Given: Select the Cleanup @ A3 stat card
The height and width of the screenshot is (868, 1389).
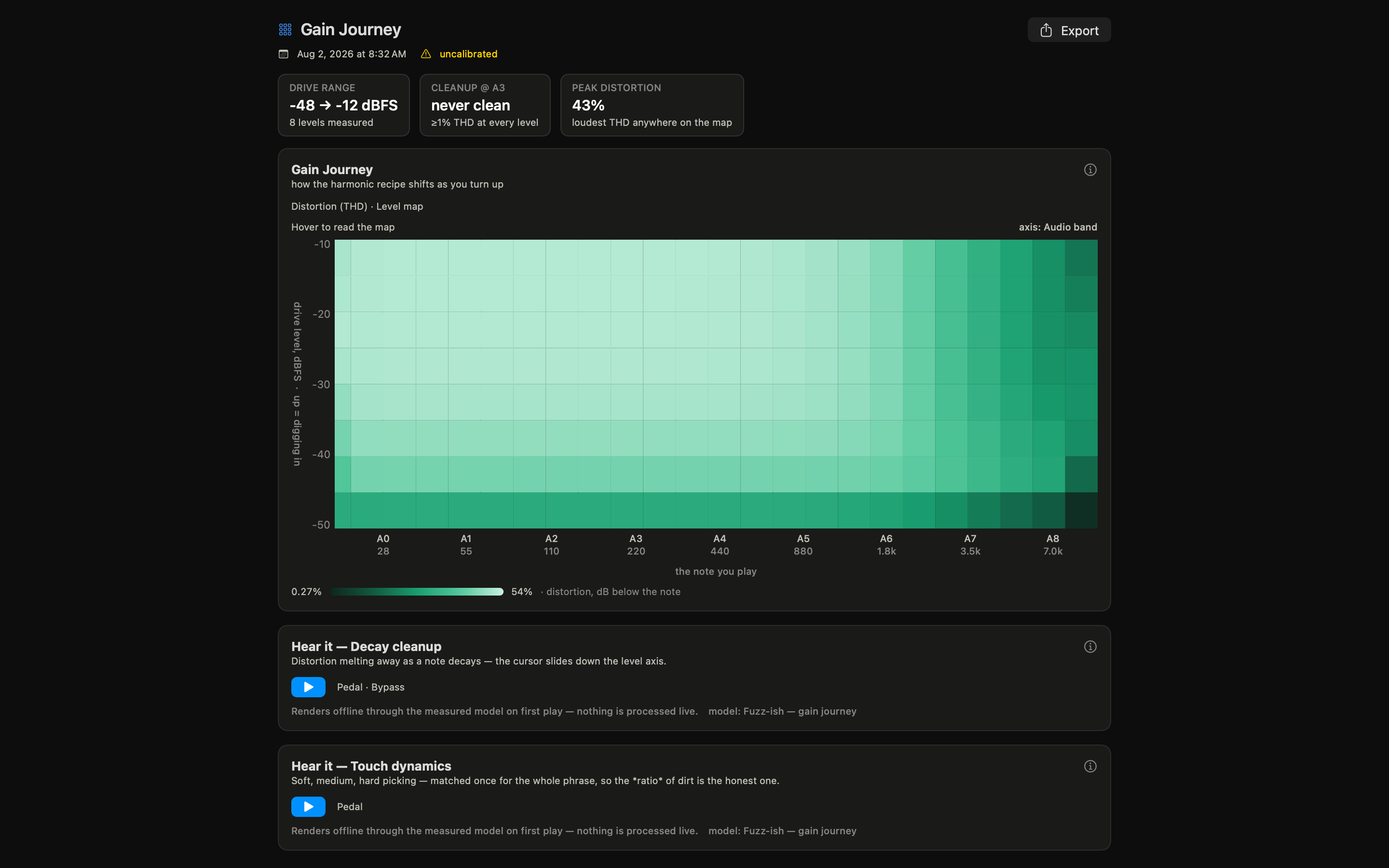Looking at the screenshot, I should [485, 105].
